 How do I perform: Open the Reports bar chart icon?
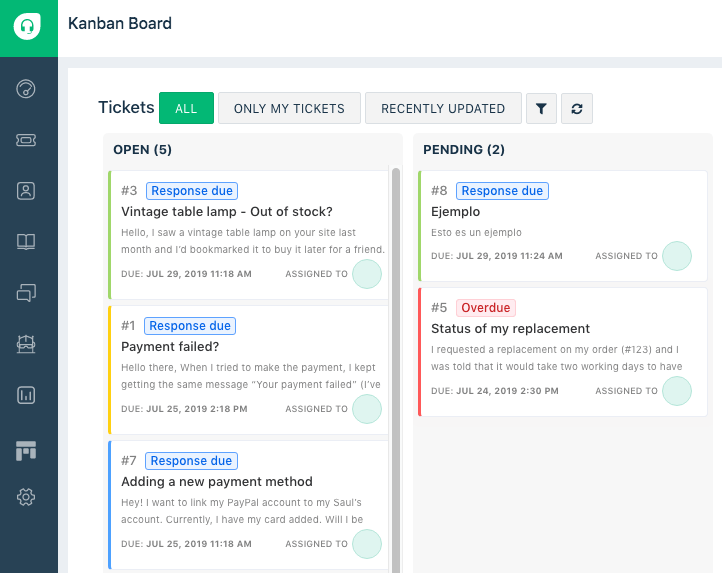[x=27, y=395]
